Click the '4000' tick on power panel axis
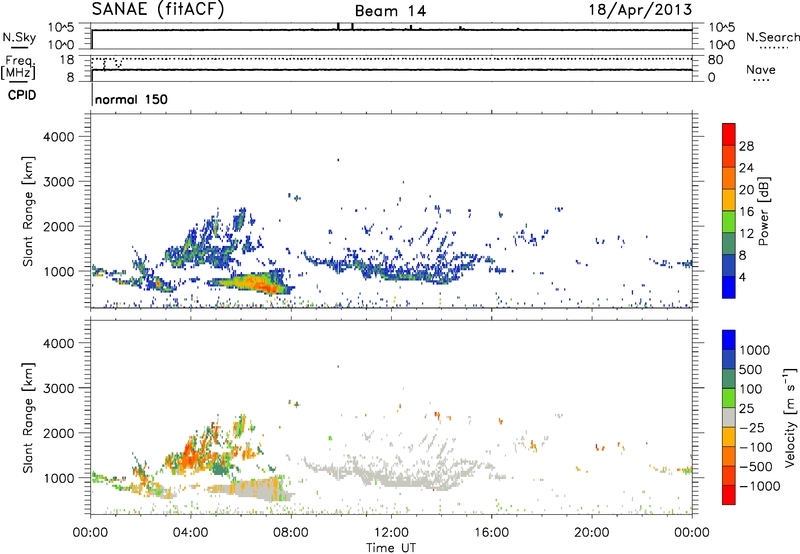The image size is (800, 554). pyautogui.click(x=58, y=137)
